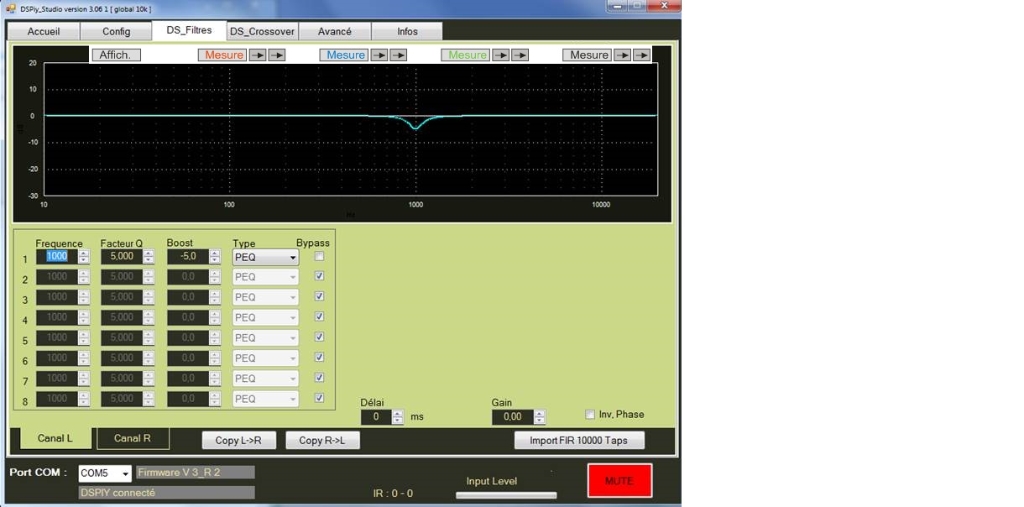Switch to the DS_Crossover tab

262,31
